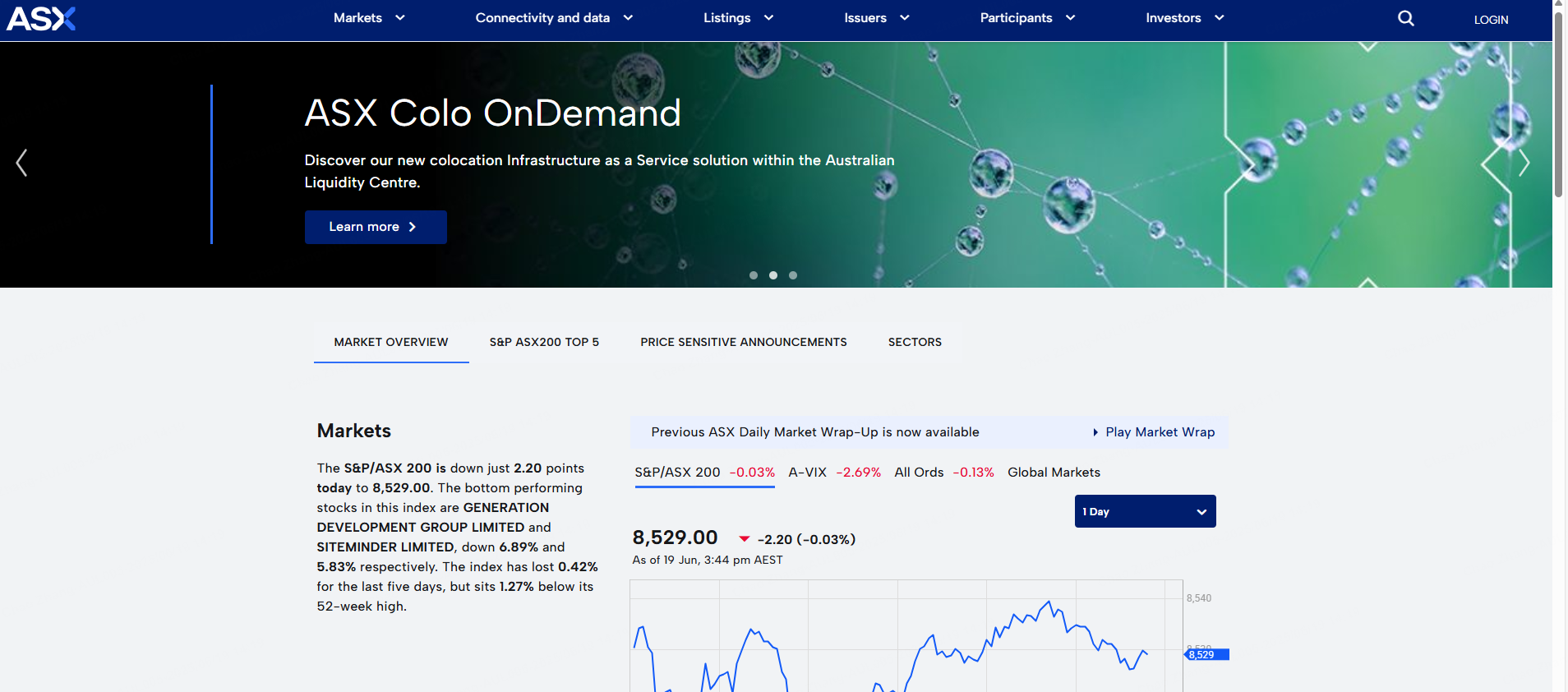This screenshot has height=692, width=1568.
Task: Expand the Investors menu
Action: click(x=1185, y=18)
